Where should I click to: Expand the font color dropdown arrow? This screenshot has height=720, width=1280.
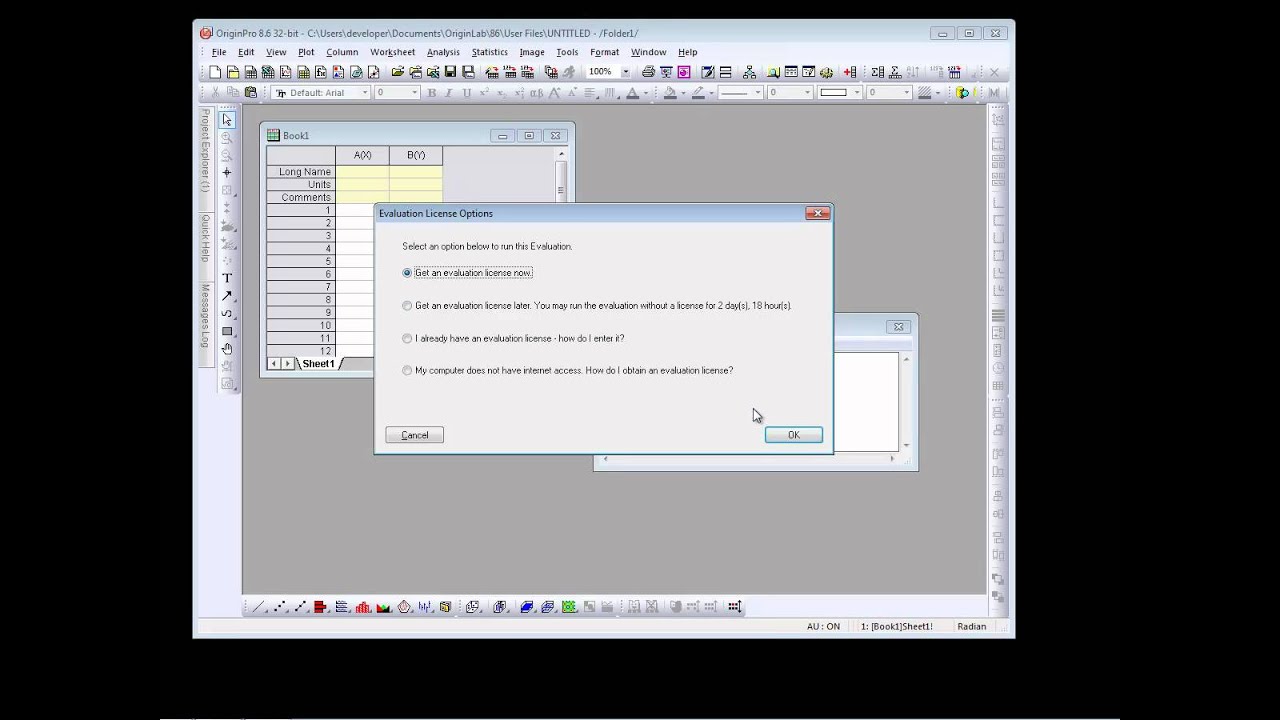[x=646, y=92]
